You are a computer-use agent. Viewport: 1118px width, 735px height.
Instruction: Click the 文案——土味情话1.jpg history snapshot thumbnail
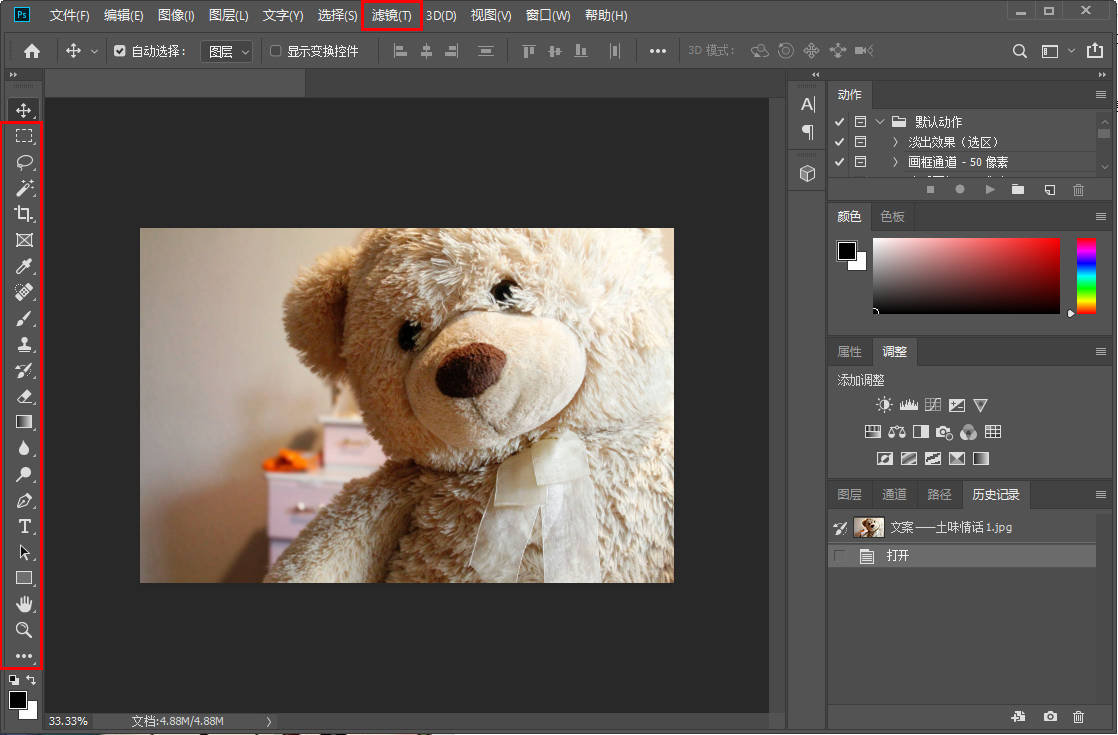868,527
